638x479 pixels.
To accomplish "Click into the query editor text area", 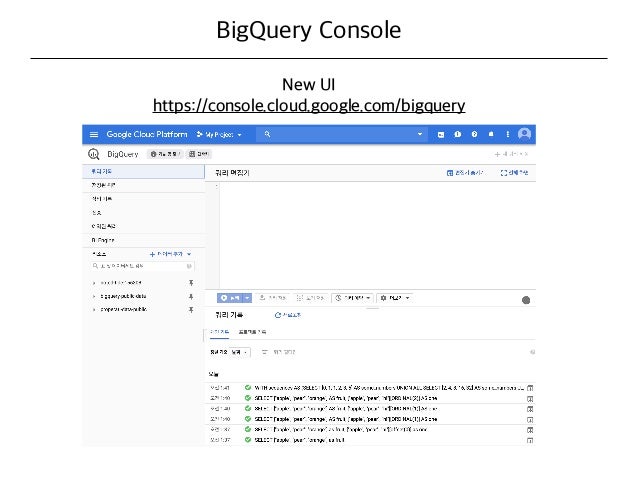I will [377, 235].
